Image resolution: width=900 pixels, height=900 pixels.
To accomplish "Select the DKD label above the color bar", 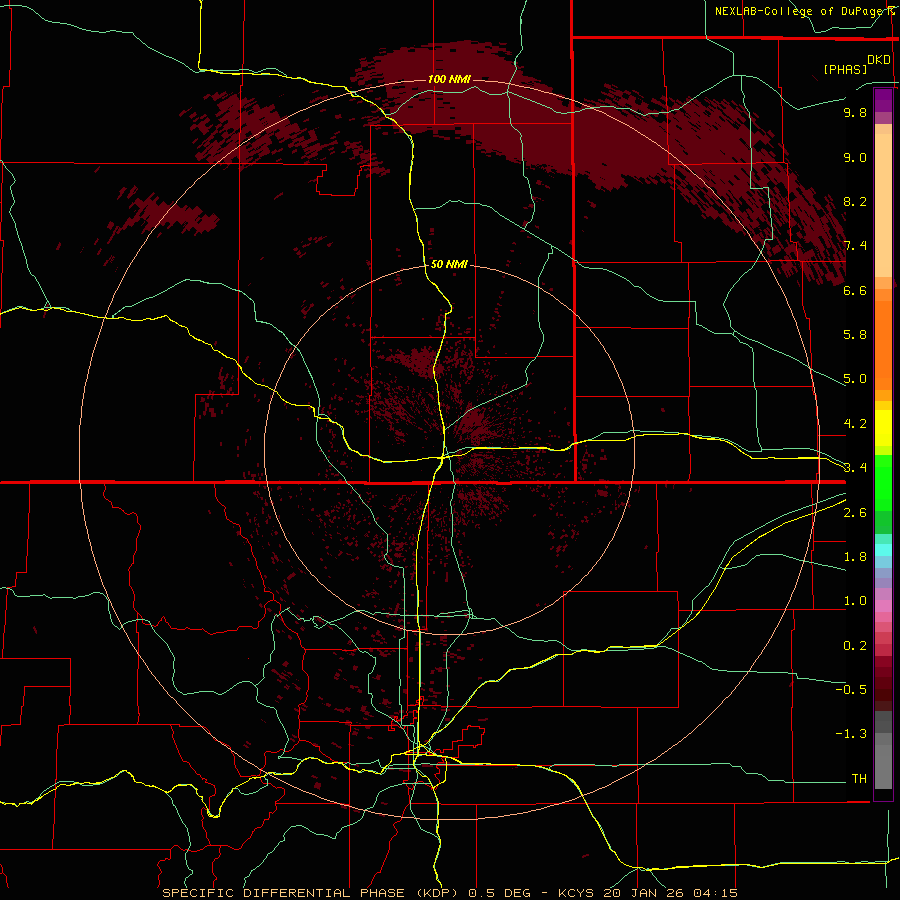I will point(879,60).
